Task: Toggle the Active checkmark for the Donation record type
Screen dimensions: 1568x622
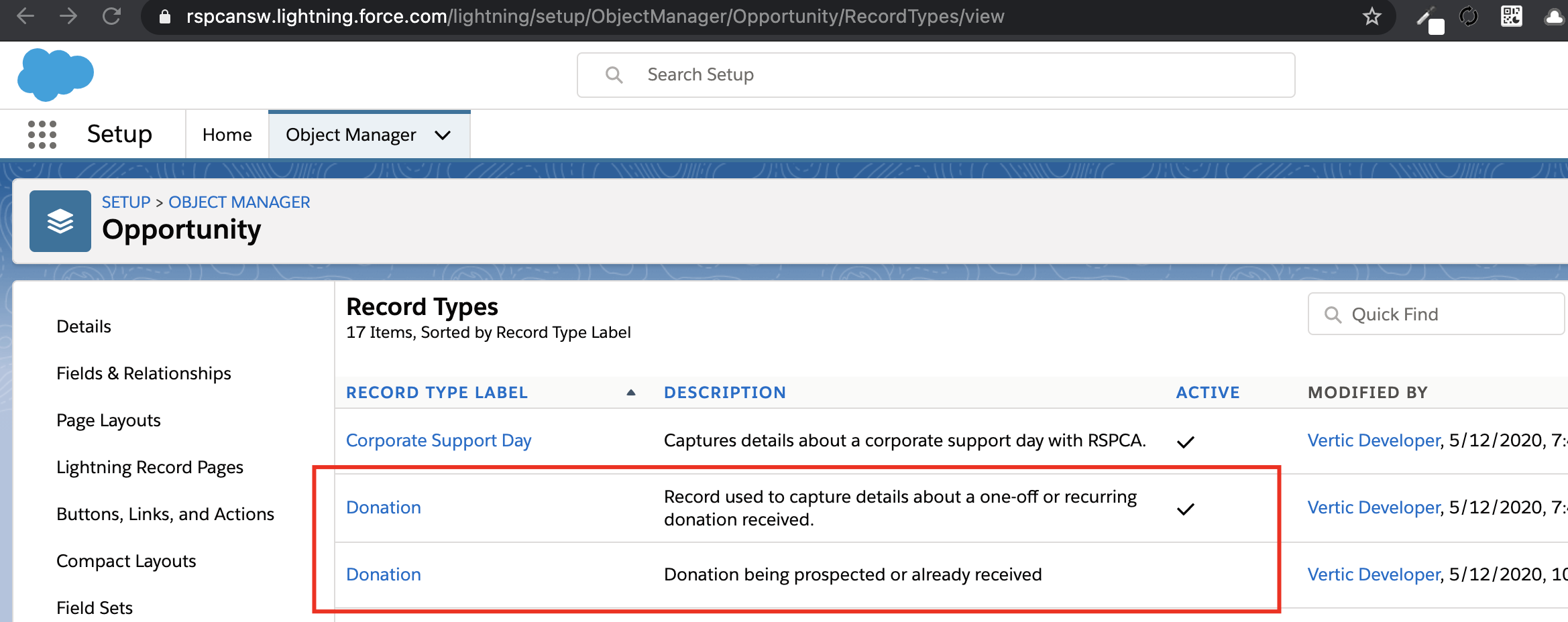Action: coord(1186,509)
